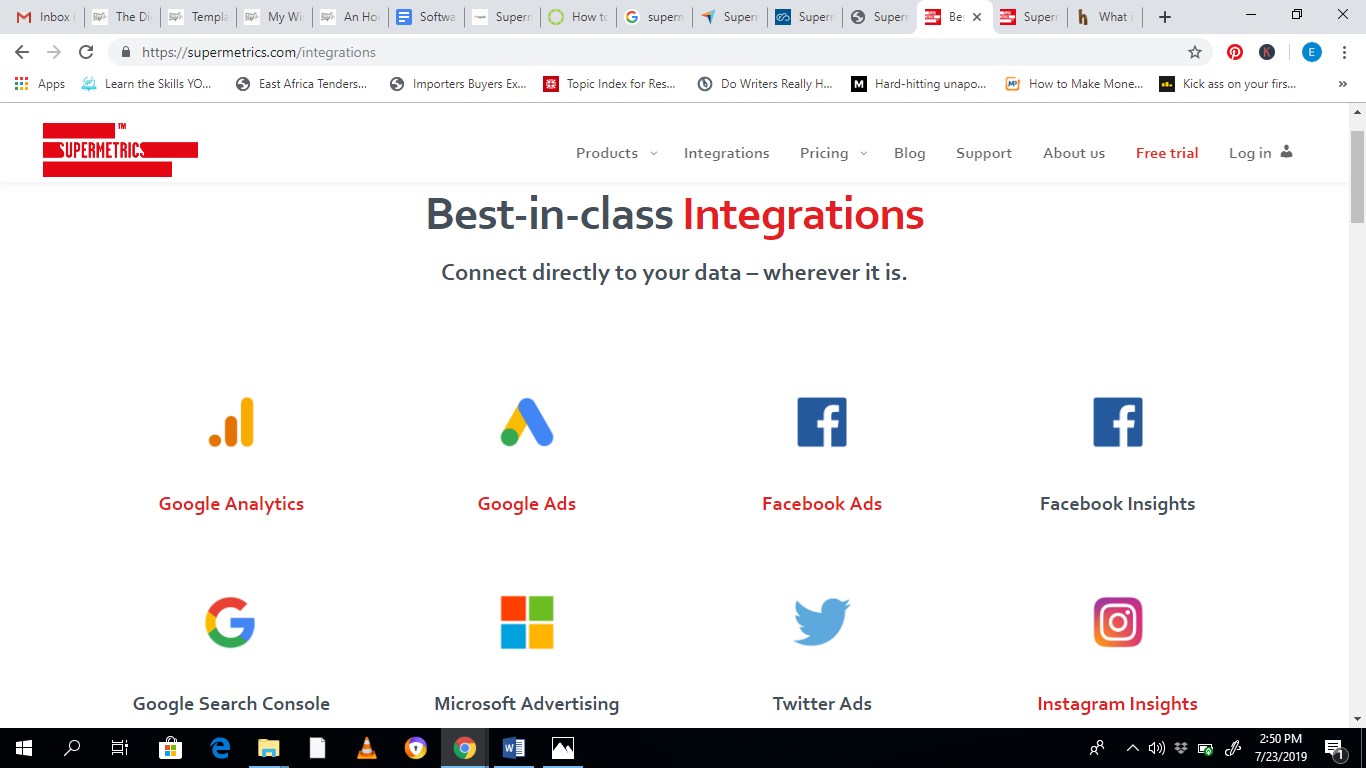The width and height of the screenshot is (1366, 768).
Task: Expand the chevron next to Pricing
Action: tap(864, 153)
